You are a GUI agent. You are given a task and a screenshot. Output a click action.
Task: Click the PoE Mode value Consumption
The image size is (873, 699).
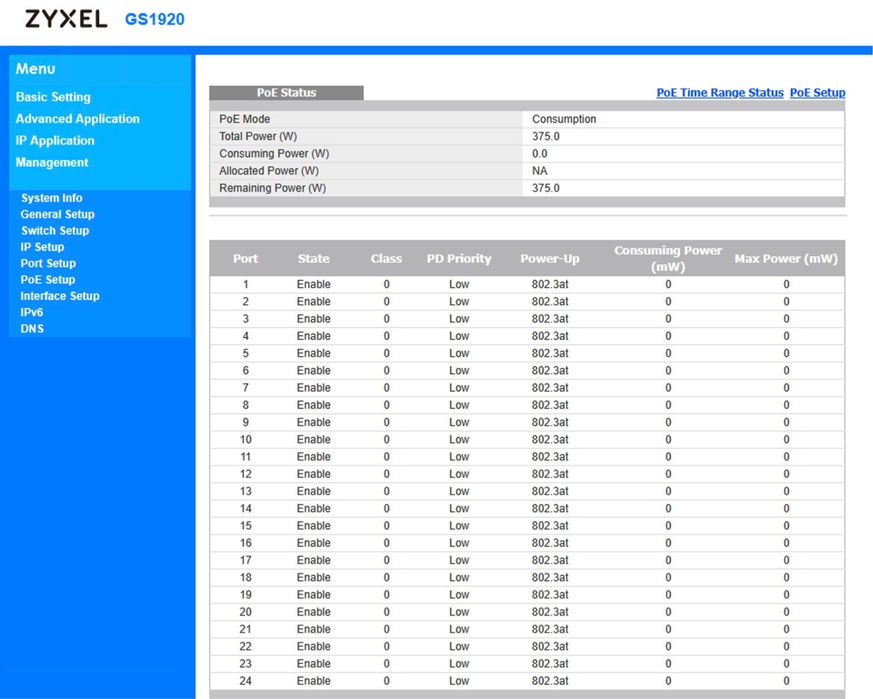[564, 119]
